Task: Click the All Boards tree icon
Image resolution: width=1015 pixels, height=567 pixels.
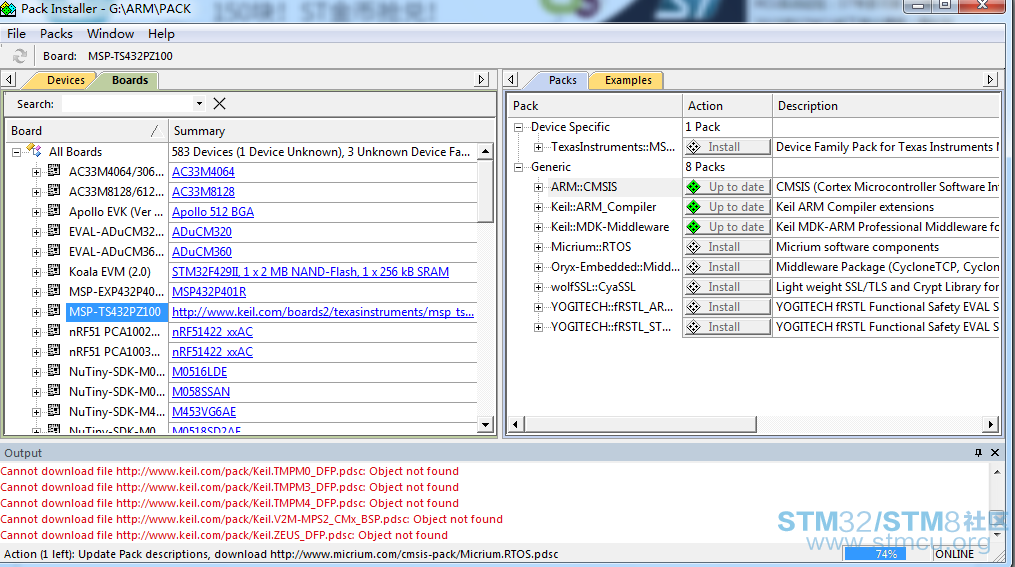Action: (x=34, y=151)
